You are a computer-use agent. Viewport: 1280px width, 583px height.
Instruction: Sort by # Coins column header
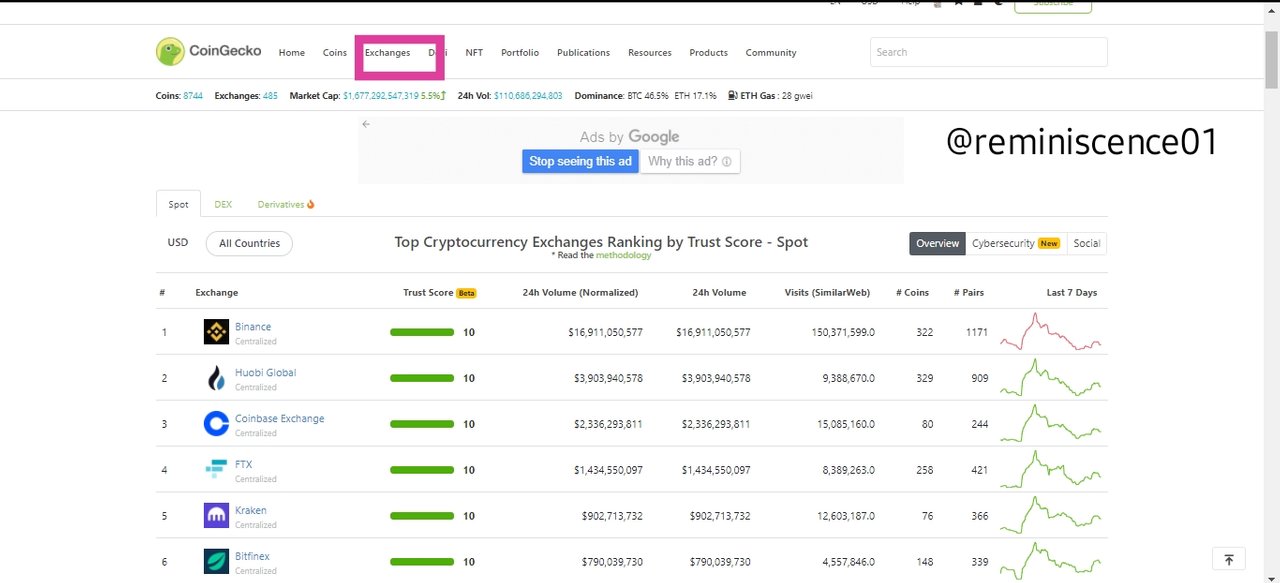[912, 293]
